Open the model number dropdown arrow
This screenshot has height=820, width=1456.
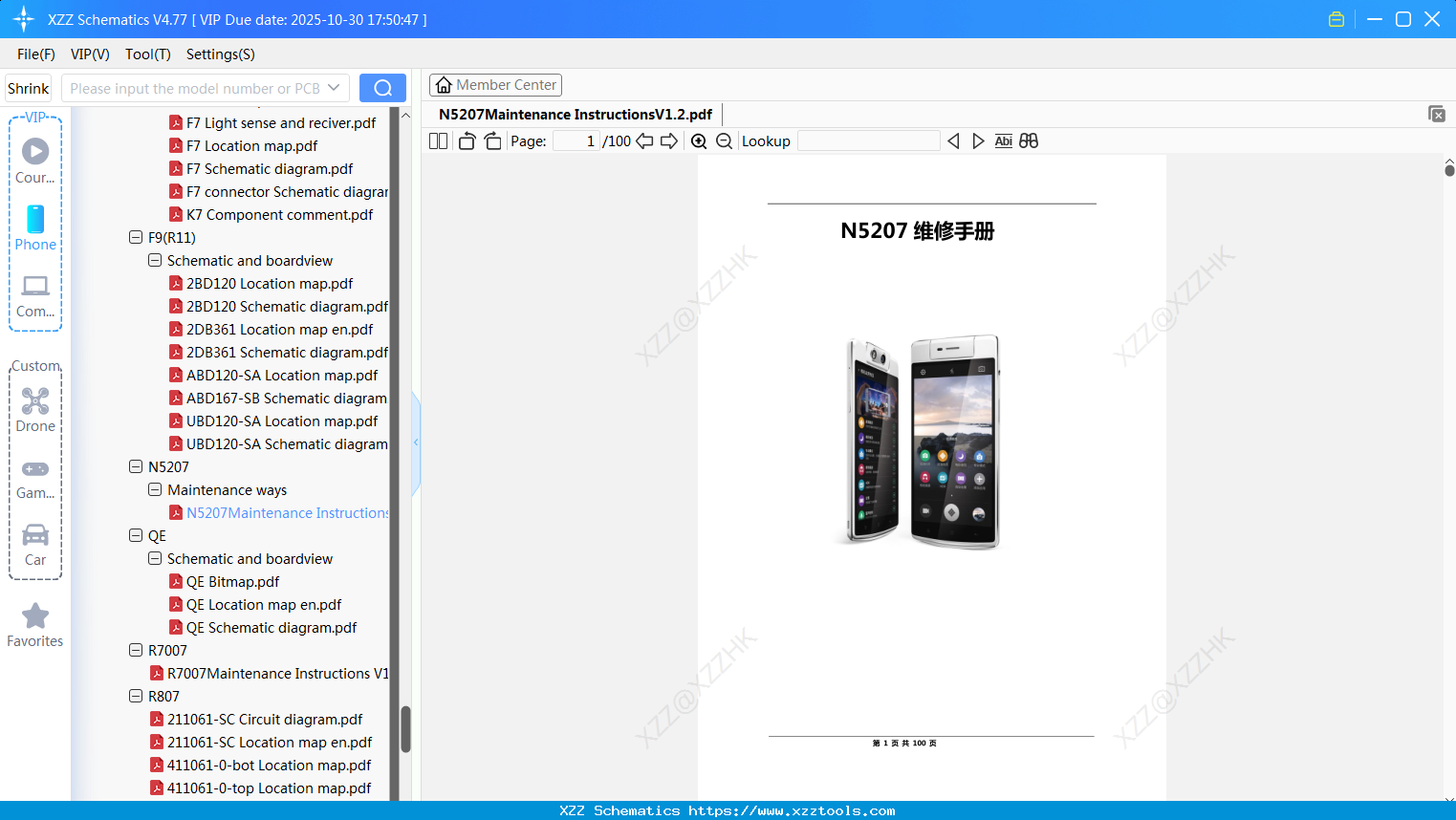pyautogui.click(x=334, y=88)
